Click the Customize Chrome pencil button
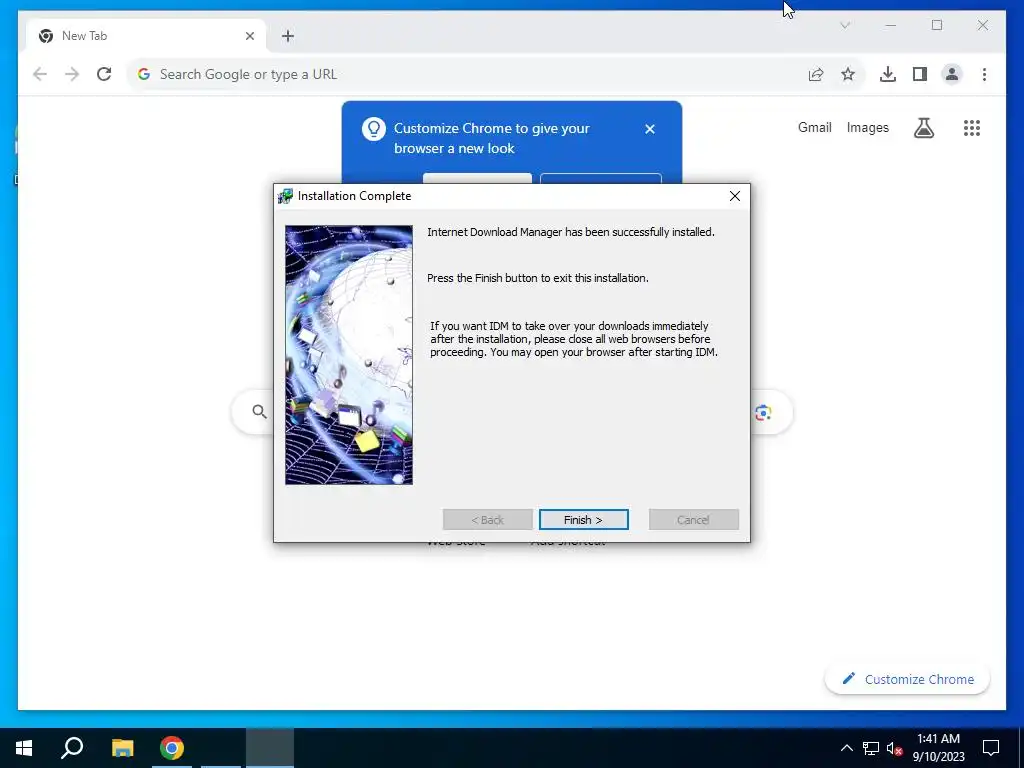Viewport: 1024px width, 768px height. (908, 679)
